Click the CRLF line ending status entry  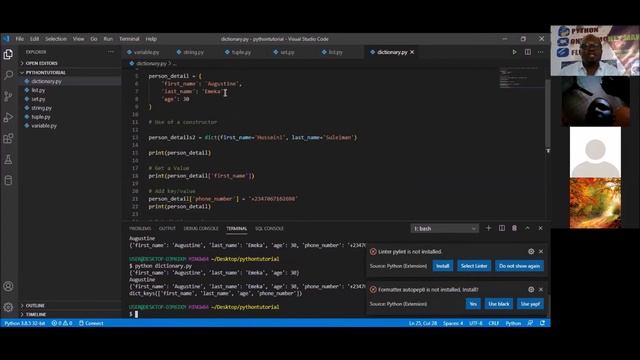pyautogui.click(x=493, y=323)
